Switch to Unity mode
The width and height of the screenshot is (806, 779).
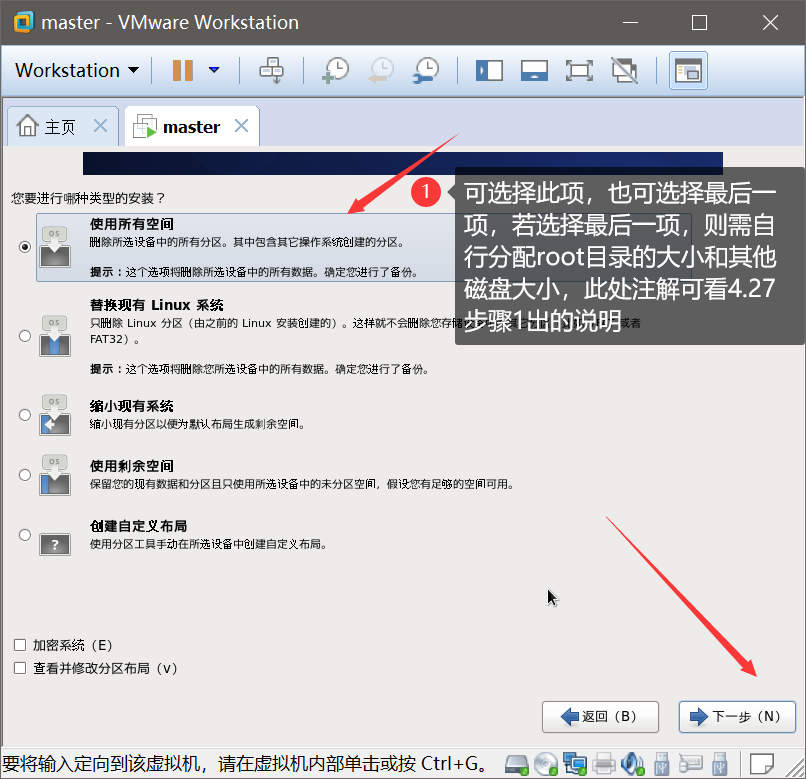click(x=625, y=70)
